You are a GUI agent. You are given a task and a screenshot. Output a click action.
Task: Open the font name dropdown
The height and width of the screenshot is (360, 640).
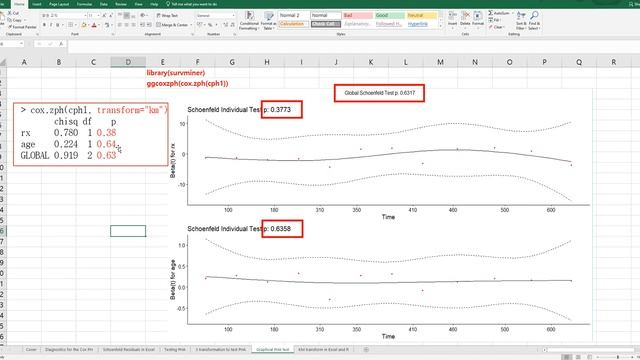coord(85,16)
